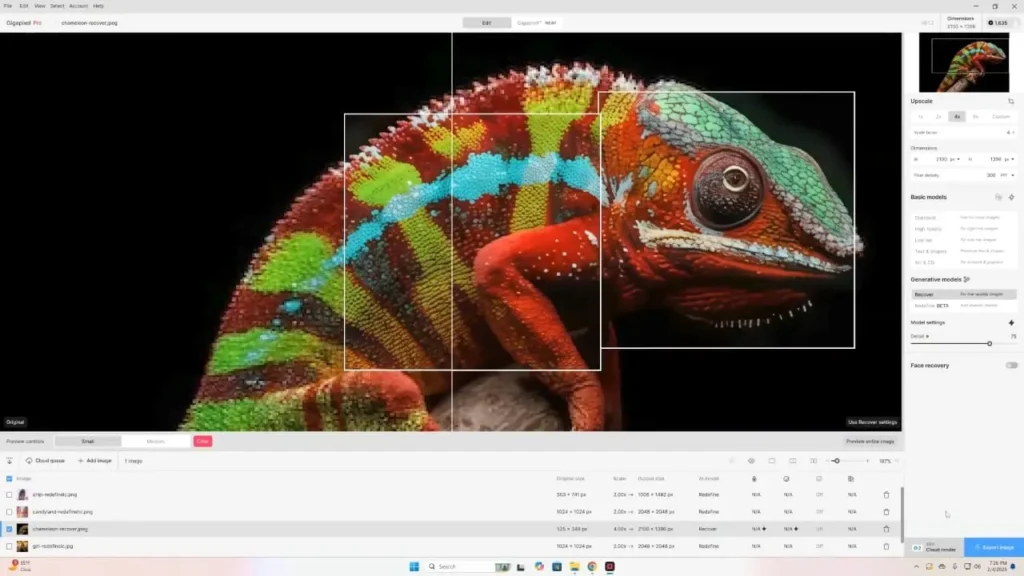1024x576 pixels.
Task: Click the crop icon beside Upscale
Action: pyautogui.click(x=1011, y=101)
